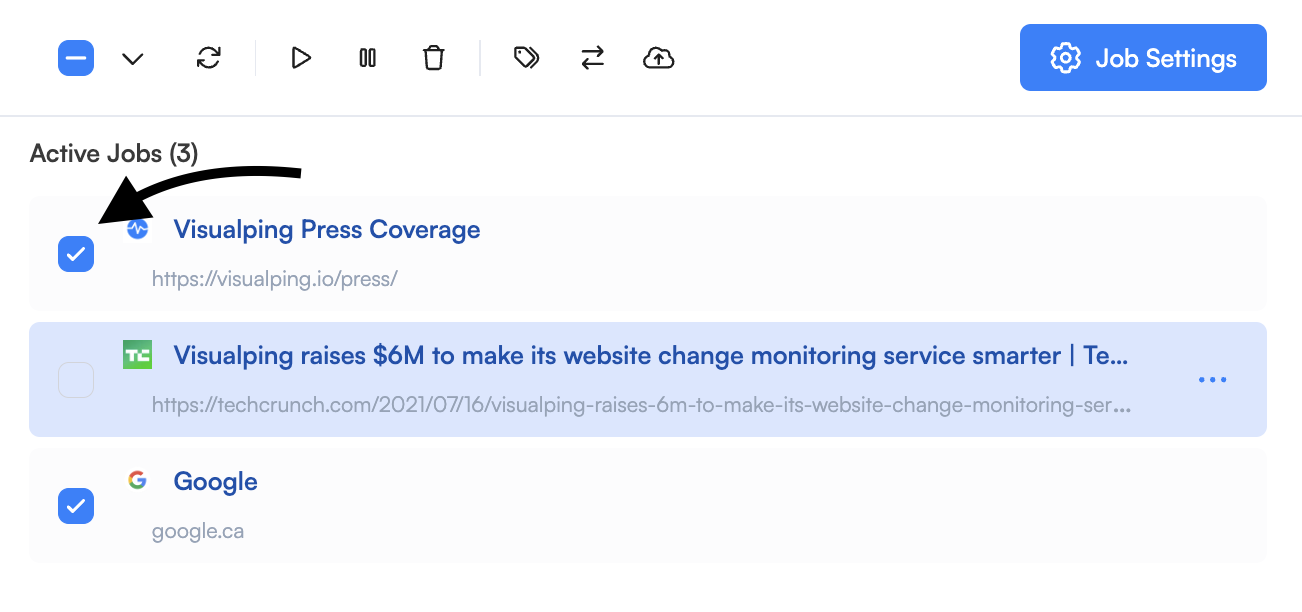Delete selected jobs with trash icon
Screen dimensions: 1302x612
click(433, 58)
